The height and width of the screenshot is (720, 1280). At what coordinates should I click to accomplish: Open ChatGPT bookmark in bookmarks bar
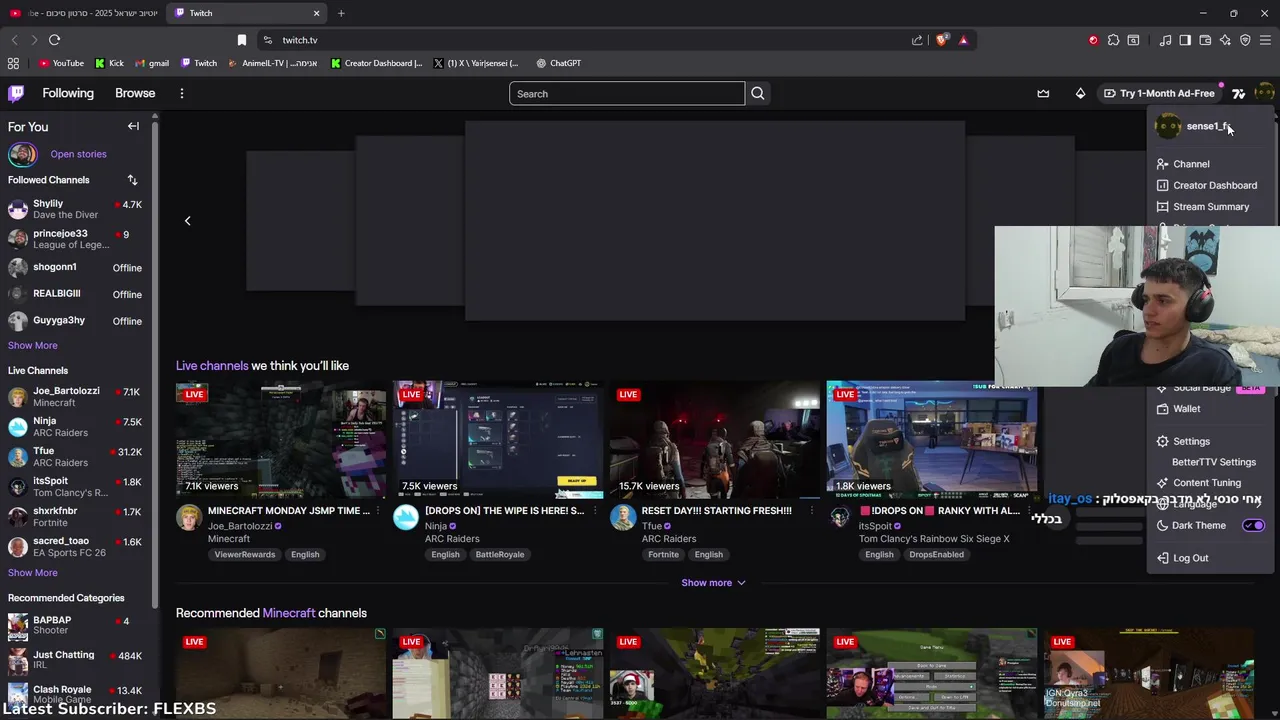[x=558, y=63]
